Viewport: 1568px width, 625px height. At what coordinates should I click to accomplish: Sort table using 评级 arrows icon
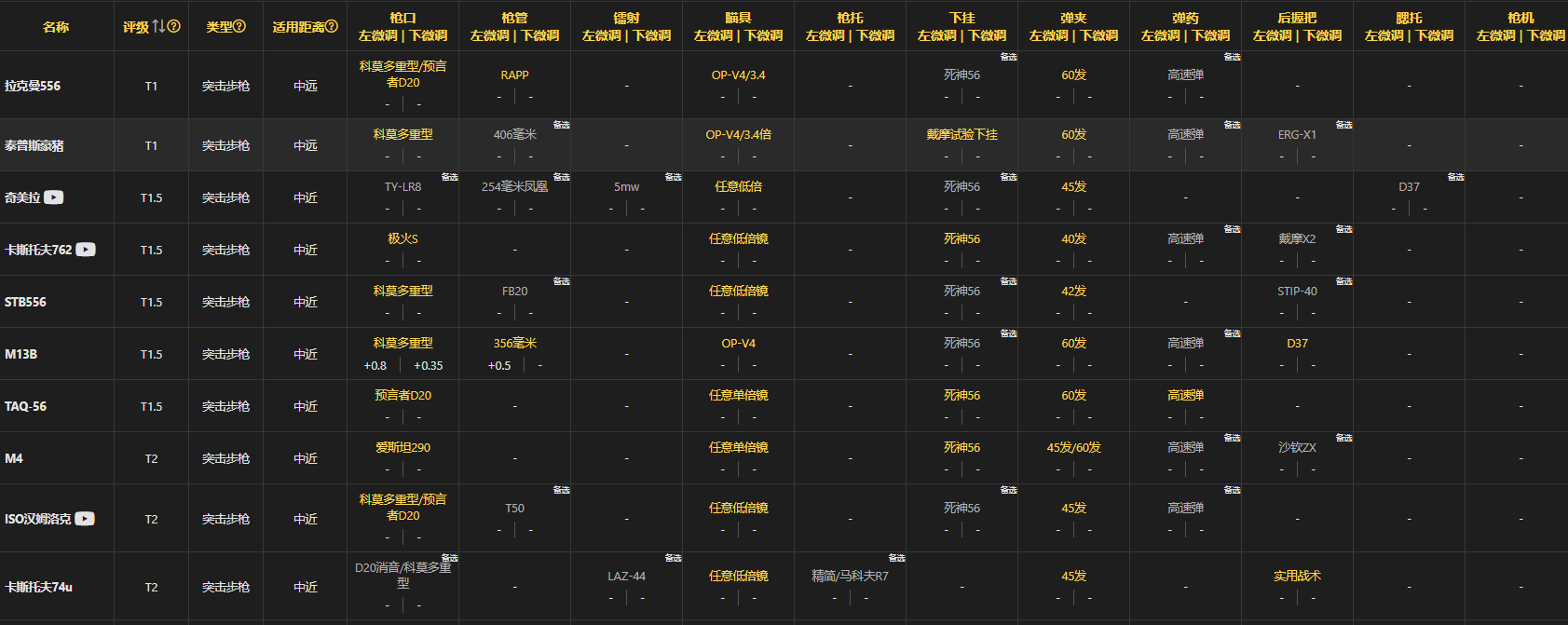pos(158,27)
